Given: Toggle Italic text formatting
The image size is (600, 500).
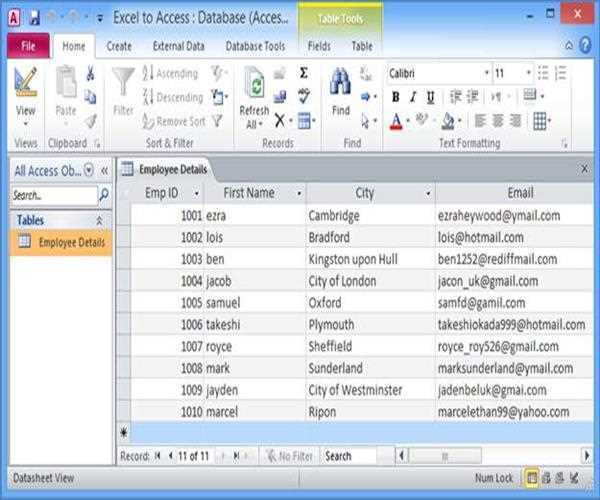Looking at the screenshot, I should point(413,97).
